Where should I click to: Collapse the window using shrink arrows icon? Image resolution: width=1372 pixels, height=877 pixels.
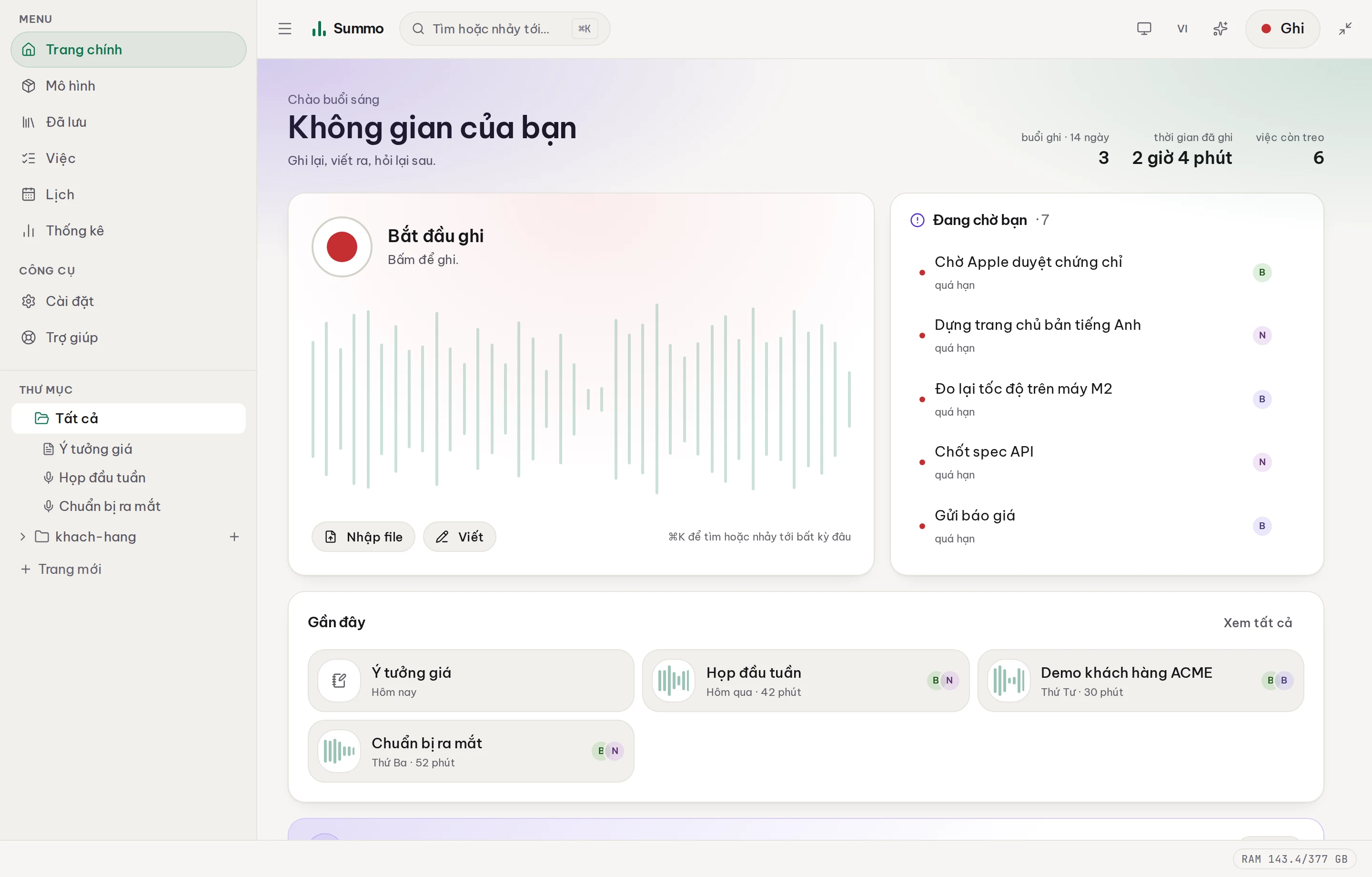1345,29
